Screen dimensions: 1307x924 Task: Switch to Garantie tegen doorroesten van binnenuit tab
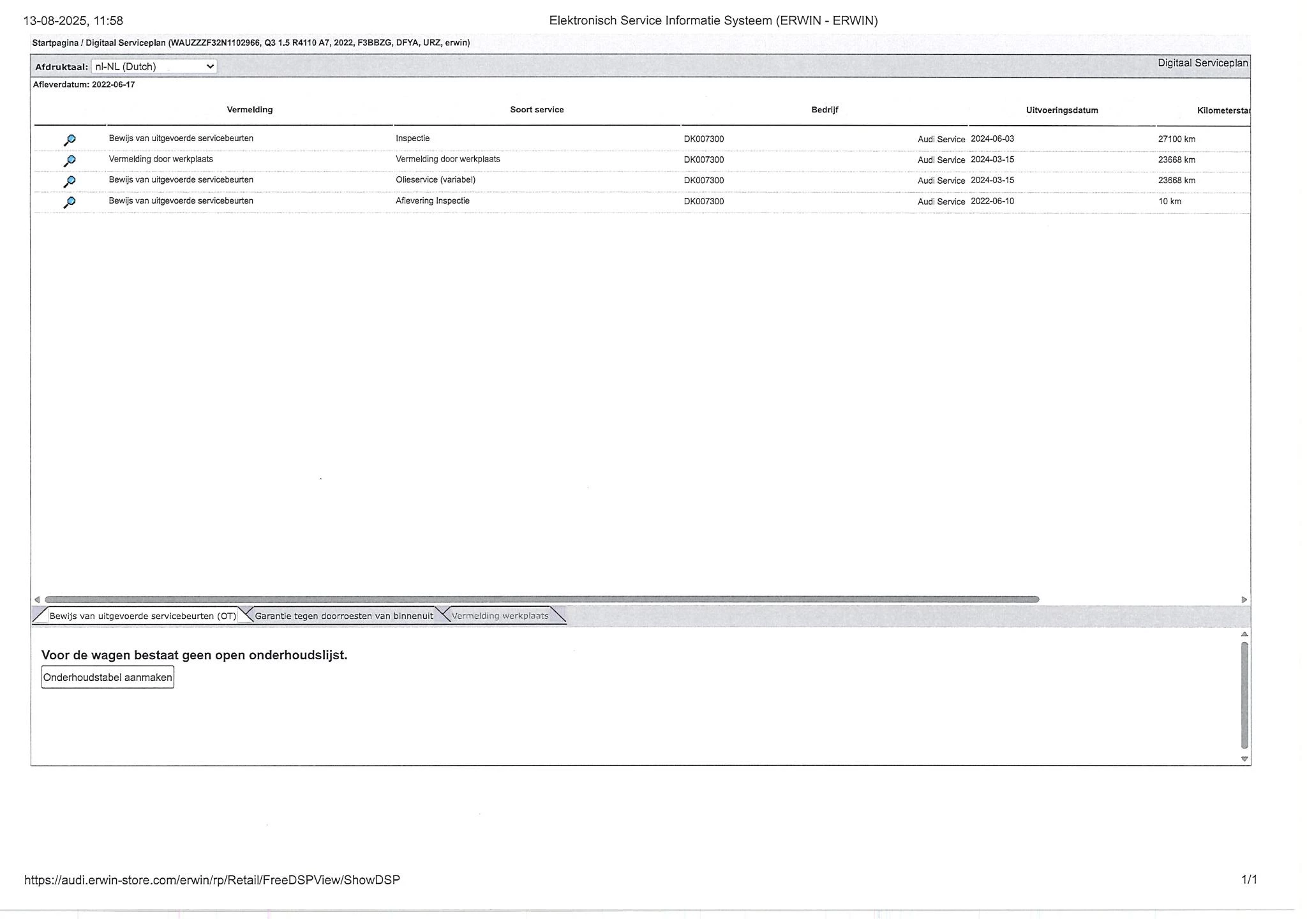[x=343, y=616]
